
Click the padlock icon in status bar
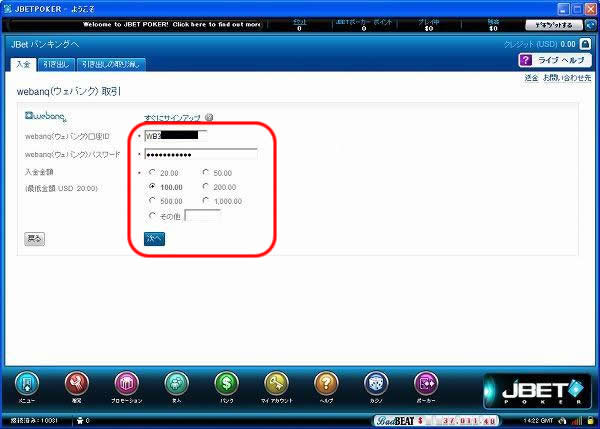591,421
